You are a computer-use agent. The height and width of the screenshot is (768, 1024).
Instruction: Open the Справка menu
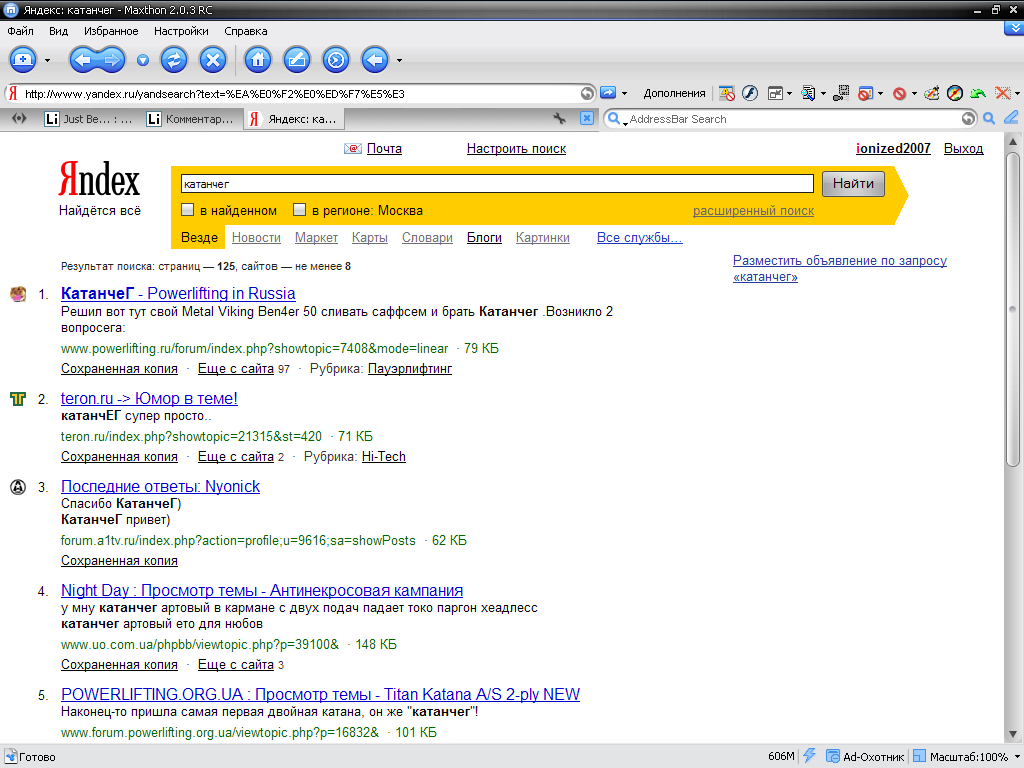(x=246, y=31)
